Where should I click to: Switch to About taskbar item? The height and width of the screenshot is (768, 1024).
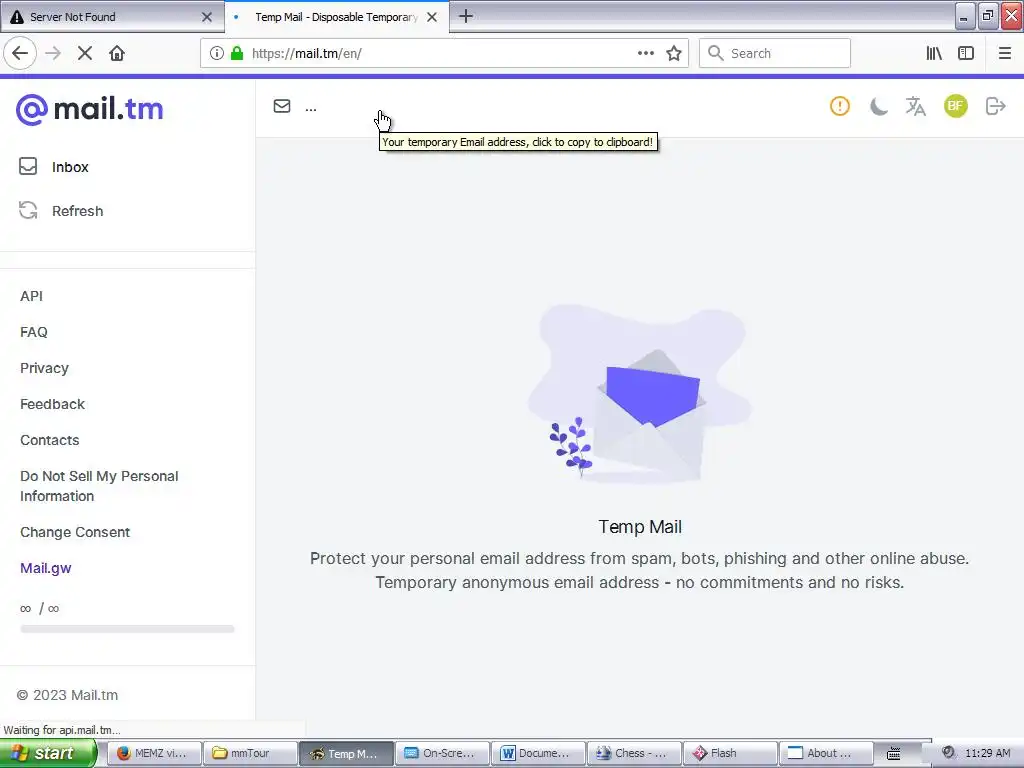(x=825, y=753)
